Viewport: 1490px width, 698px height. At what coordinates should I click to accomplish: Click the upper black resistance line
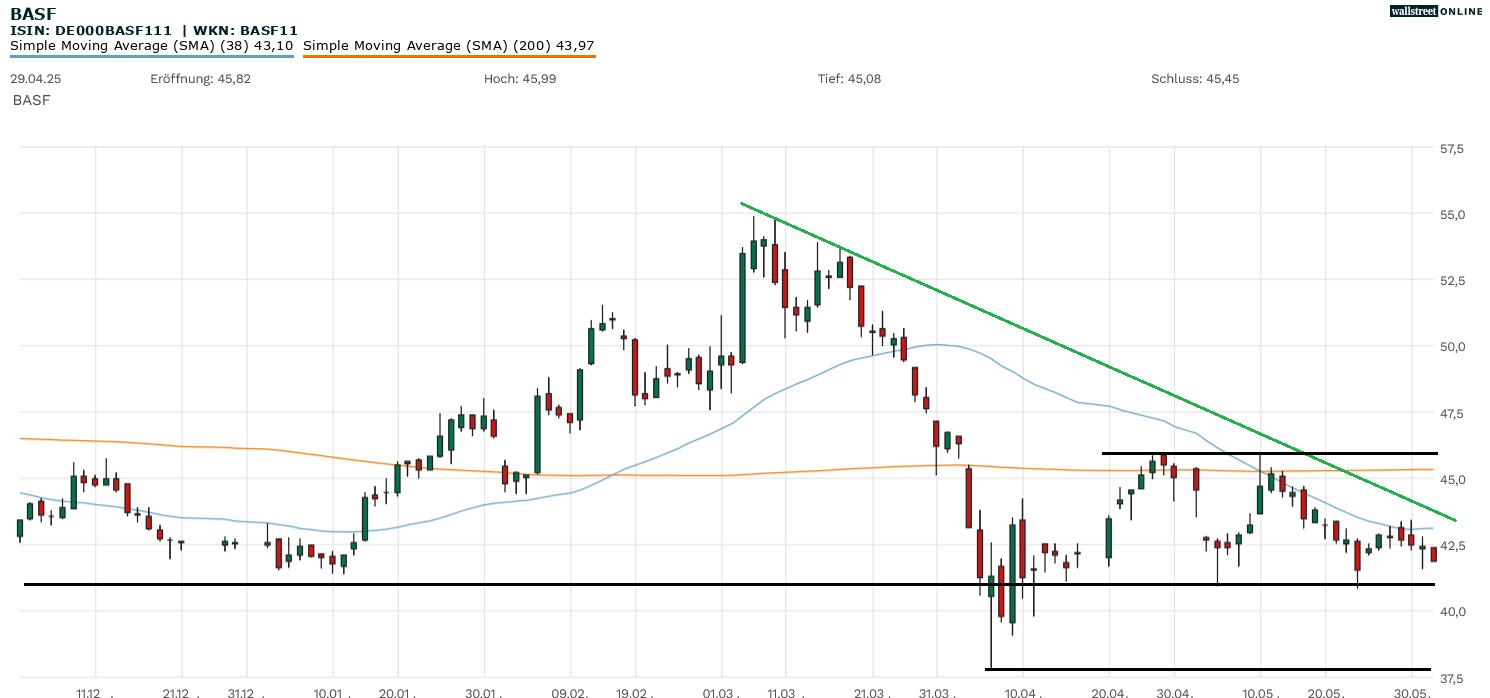pos(1270,452)
